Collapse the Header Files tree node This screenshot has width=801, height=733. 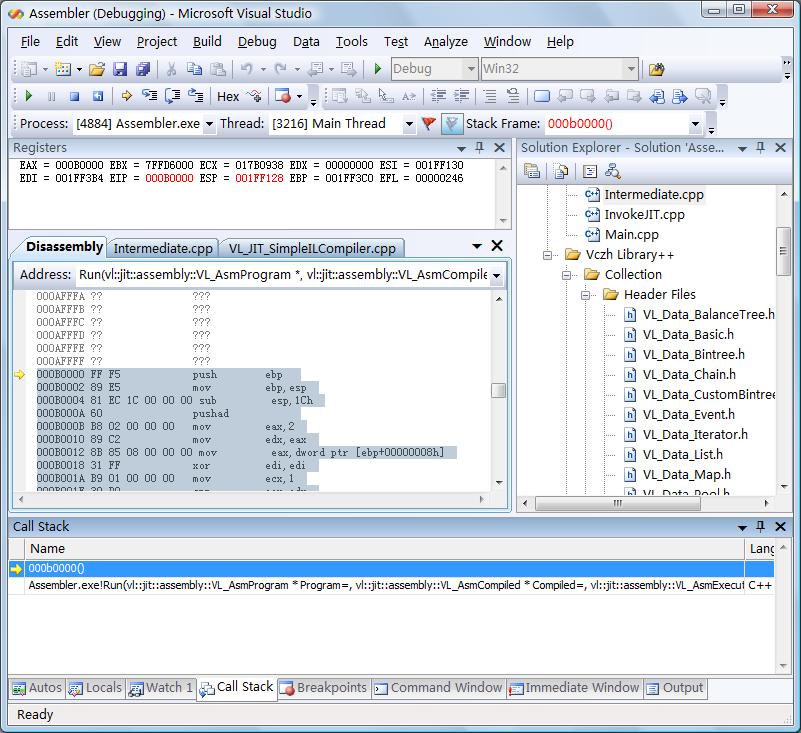click(x=587, y=295)
